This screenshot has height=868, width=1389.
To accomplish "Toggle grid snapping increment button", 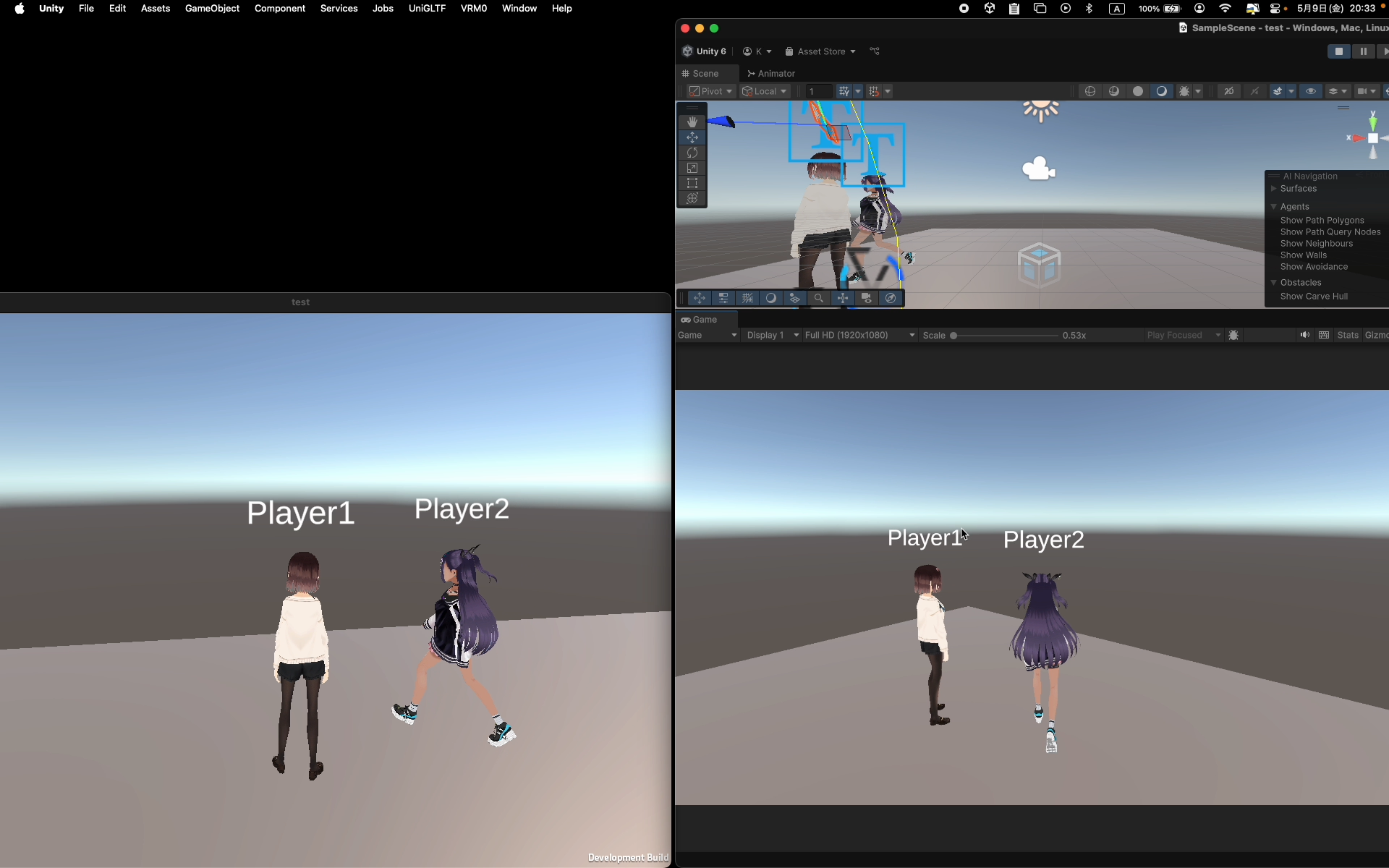I will [874, 91].
